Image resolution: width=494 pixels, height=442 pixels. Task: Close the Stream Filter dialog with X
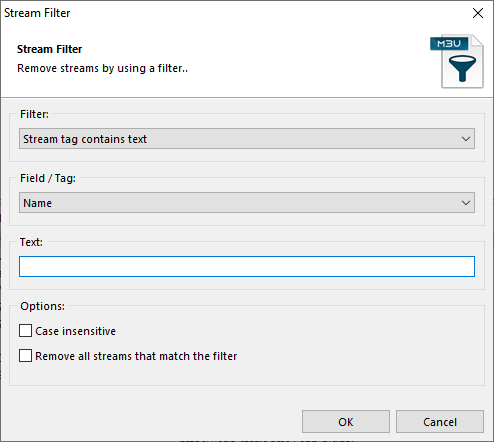pos(478,13)
